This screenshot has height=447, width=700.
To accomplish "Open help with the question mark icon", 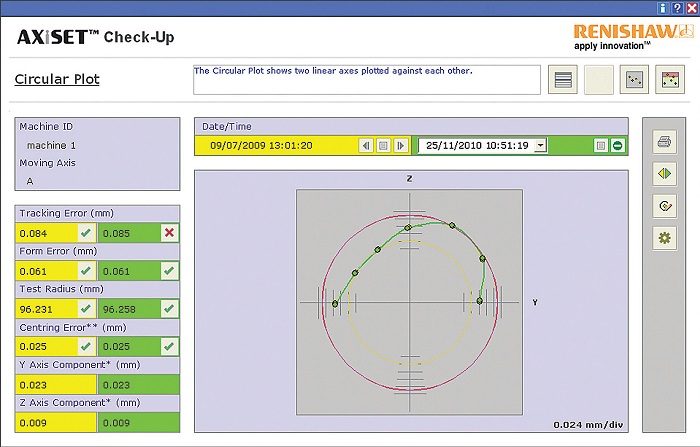I will coord(677,8).
